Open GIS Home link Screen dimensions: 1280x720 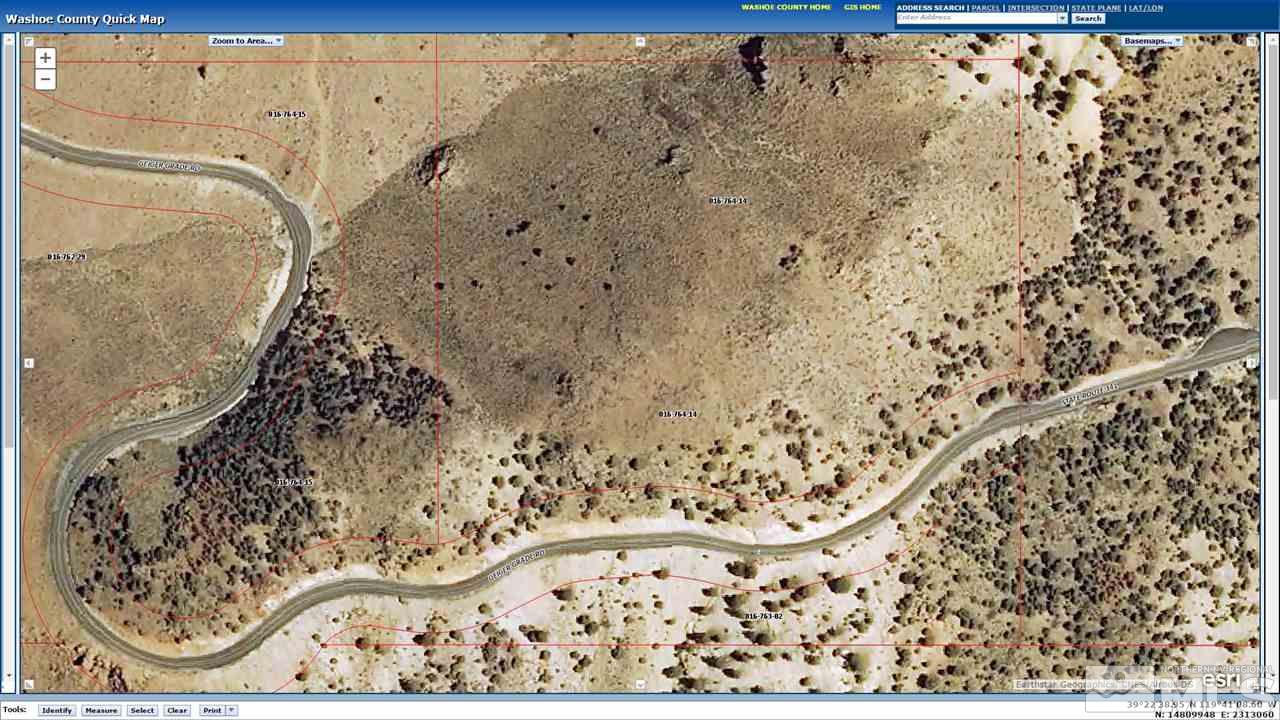pyautogui.click(x=862, y=7)
